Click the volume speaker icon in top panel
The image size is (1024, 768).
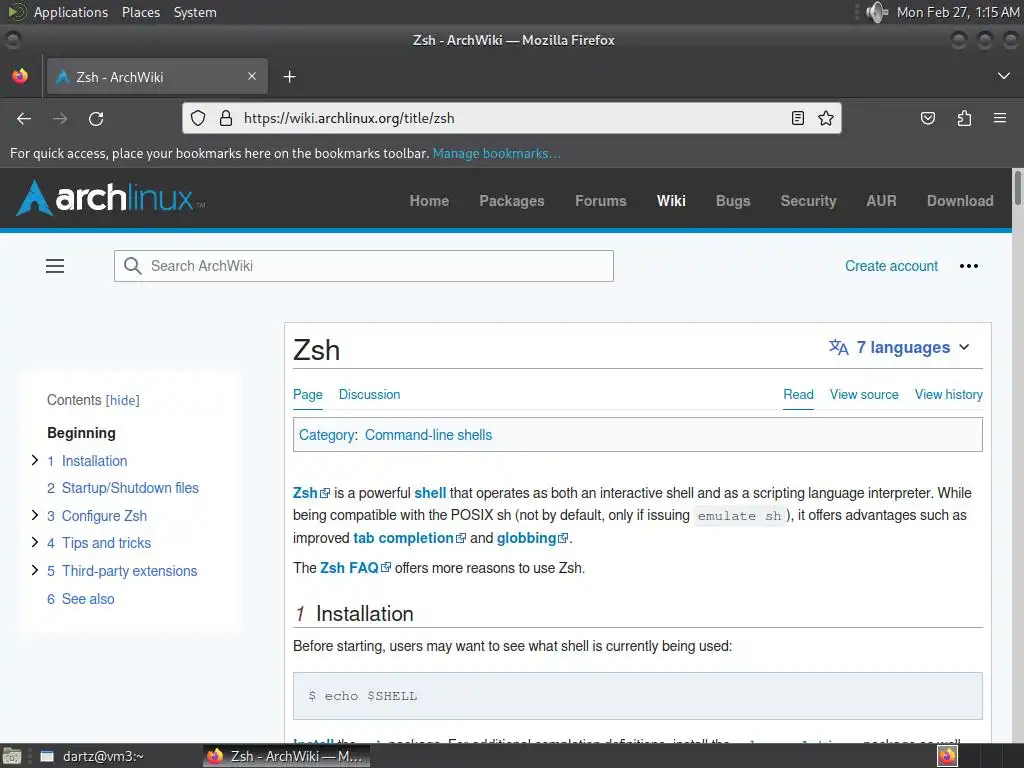tap(876, 12)
